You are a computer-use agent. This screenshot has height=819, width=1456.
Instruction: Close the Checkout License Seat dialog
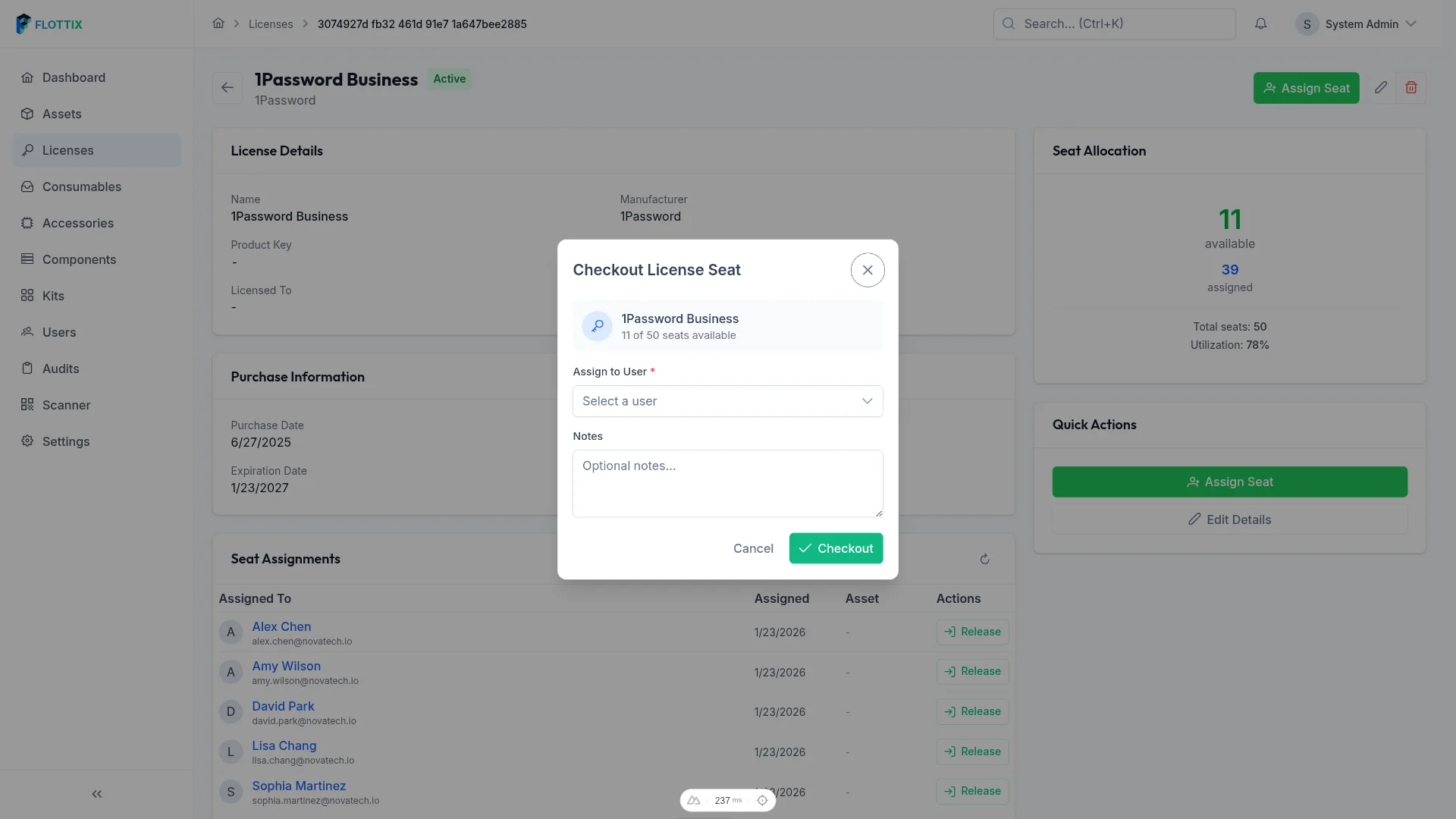pos(868,270)
